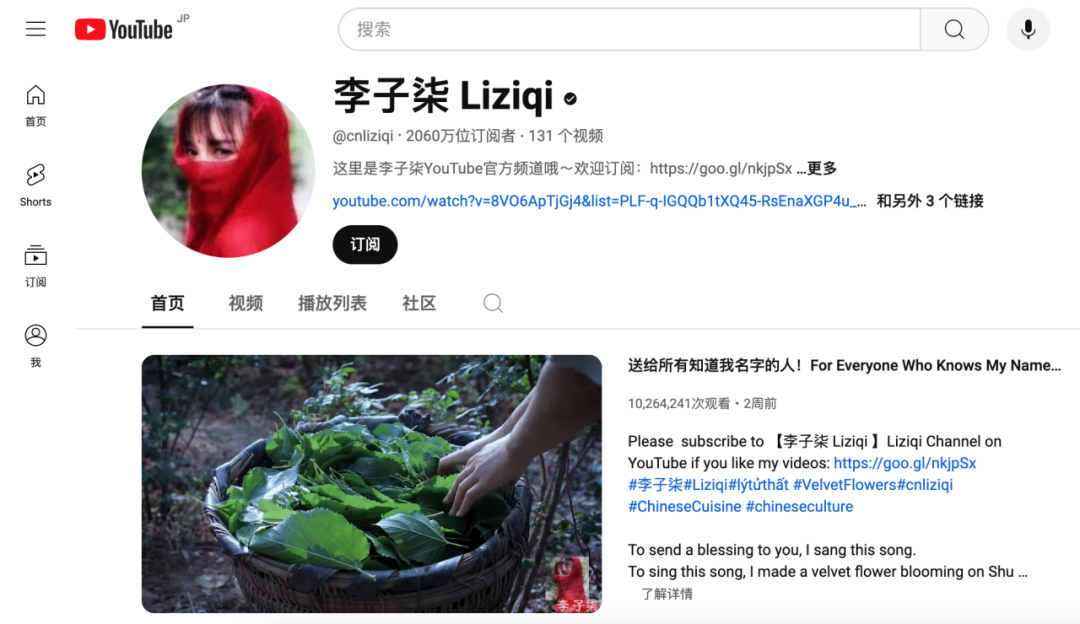Open the 社区 tab
This screenshot has width=1080, height=624.
click(x=419, y=303)
